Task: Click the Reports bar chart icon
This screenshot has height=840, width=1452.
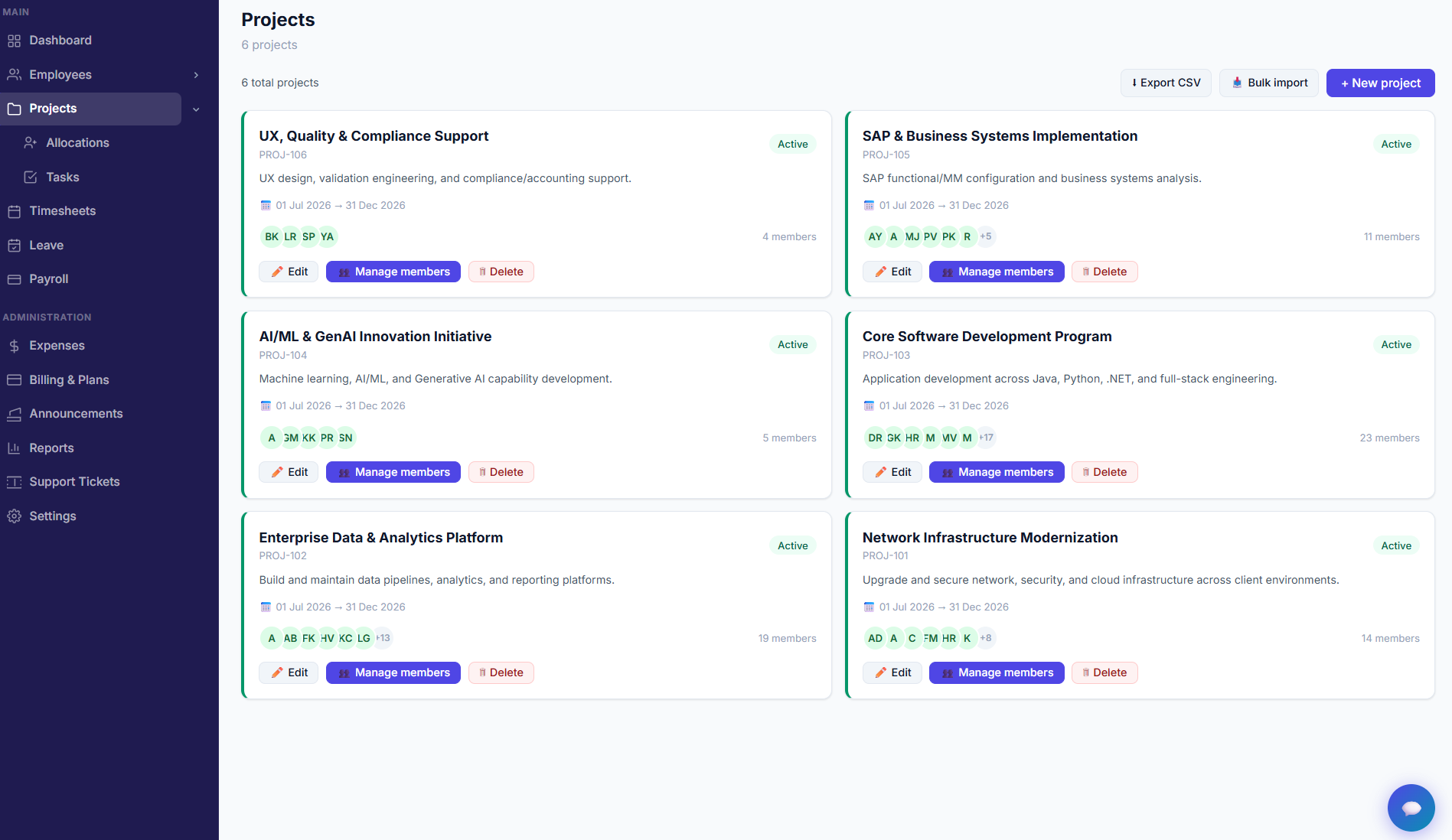Action: tap(14, 448)
